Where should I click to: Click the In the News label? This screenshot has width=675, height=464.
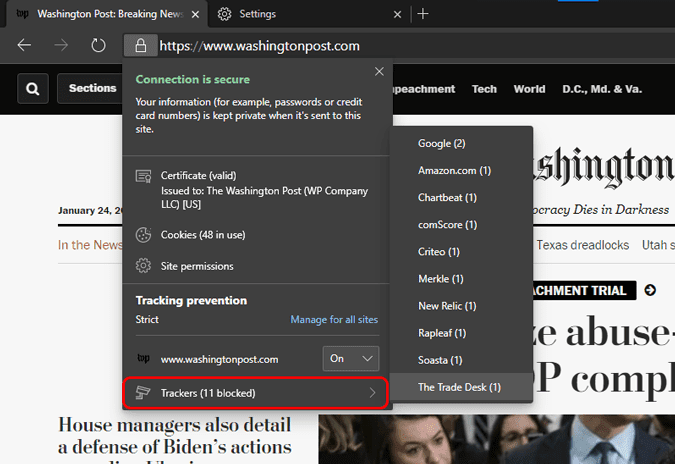click(x=90, y=245)
